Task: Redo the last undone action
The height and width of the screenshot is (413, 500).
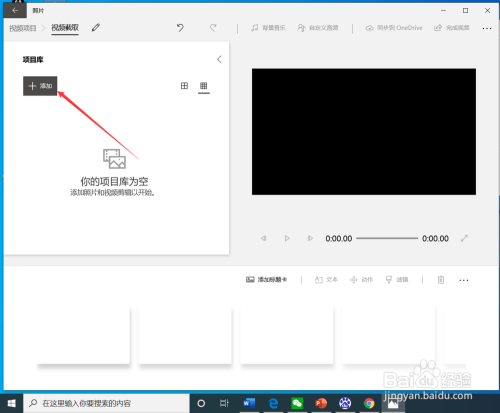Action: click(213, 28)
